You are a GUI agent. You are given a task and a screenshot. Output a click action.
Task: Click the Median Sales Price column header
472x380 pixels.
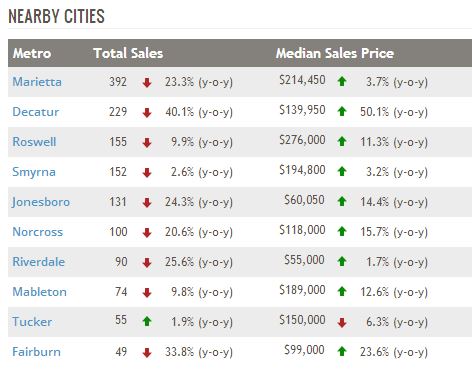335,53
